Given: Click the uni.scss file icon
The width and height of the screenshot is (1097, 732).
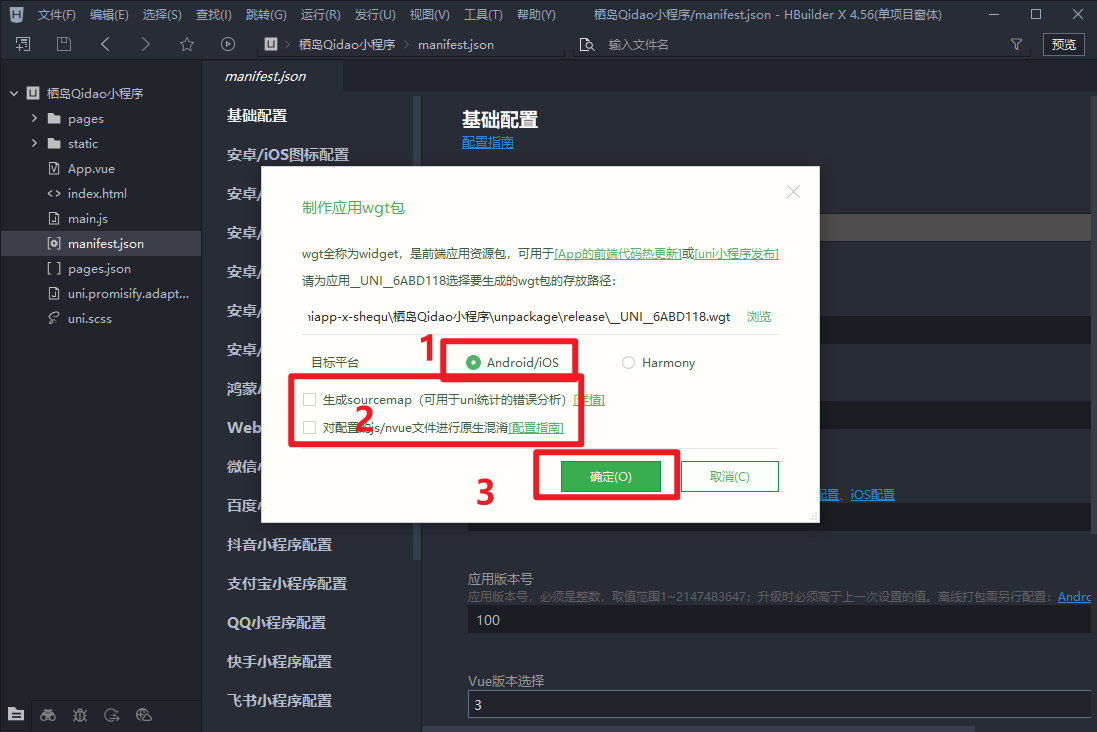Looking at the screenshot, I should pos(54,318).
